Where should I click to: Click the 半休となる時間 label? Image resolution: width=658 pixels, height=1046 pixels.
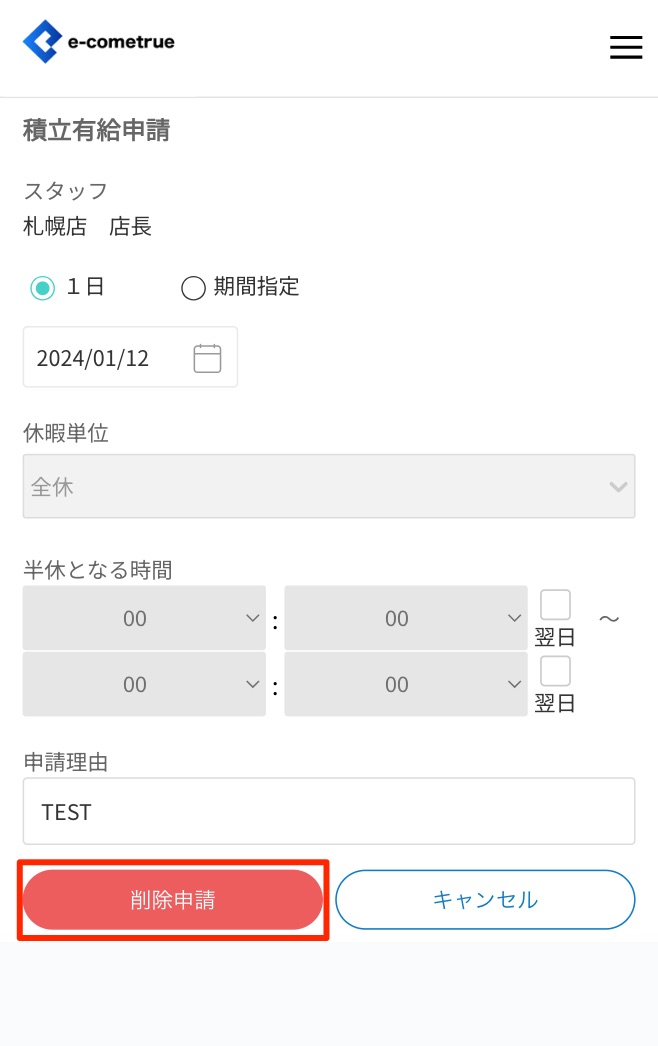click(97, 570)
